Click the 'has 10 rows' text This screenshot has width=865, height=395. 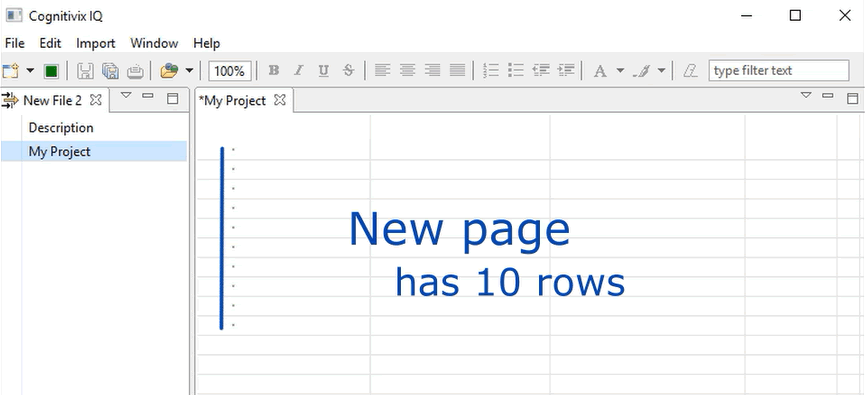coord(510,282)
